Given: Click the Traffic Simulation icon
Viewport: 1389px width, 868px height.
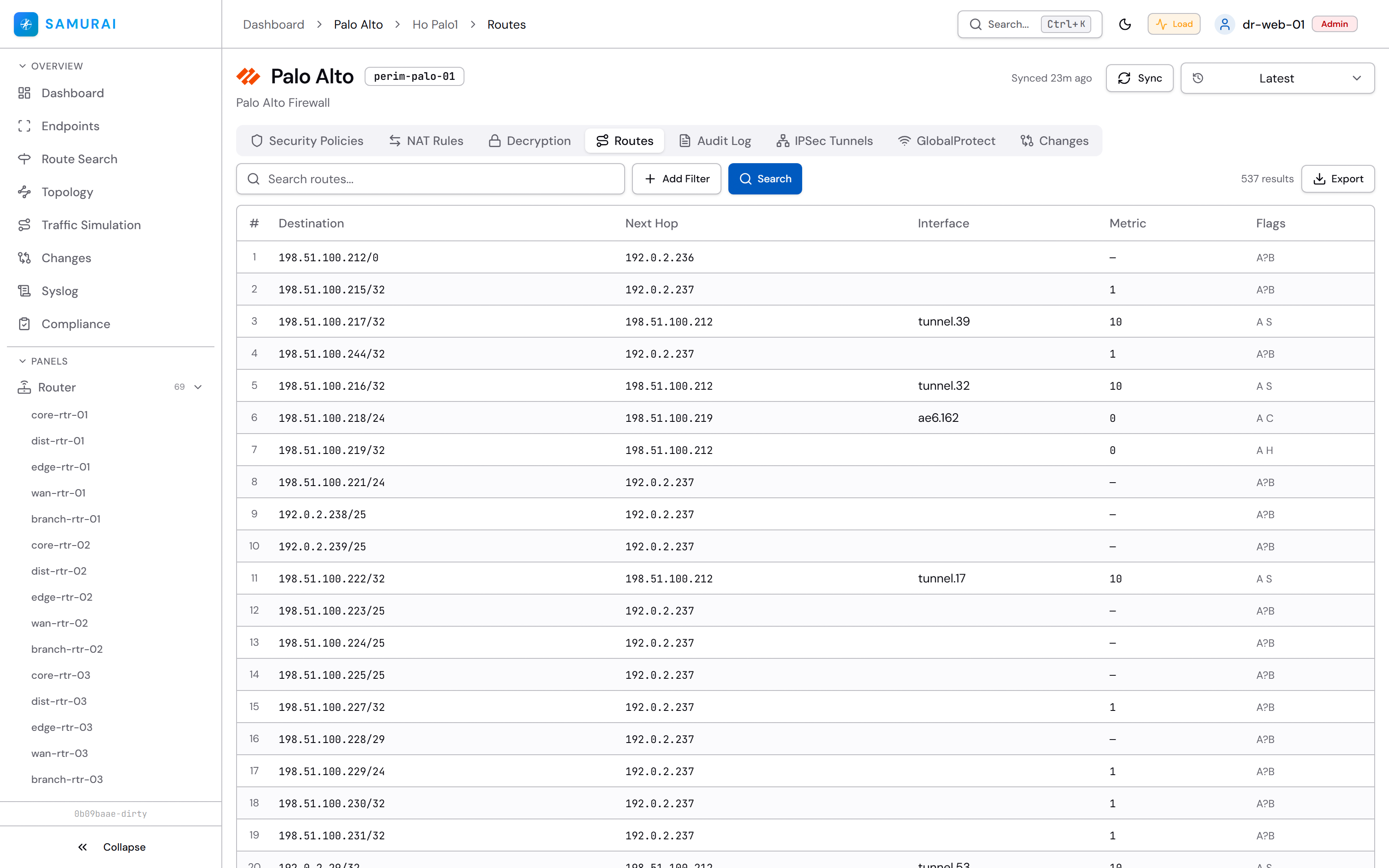Looking at the screenshot, I should 24,225.
